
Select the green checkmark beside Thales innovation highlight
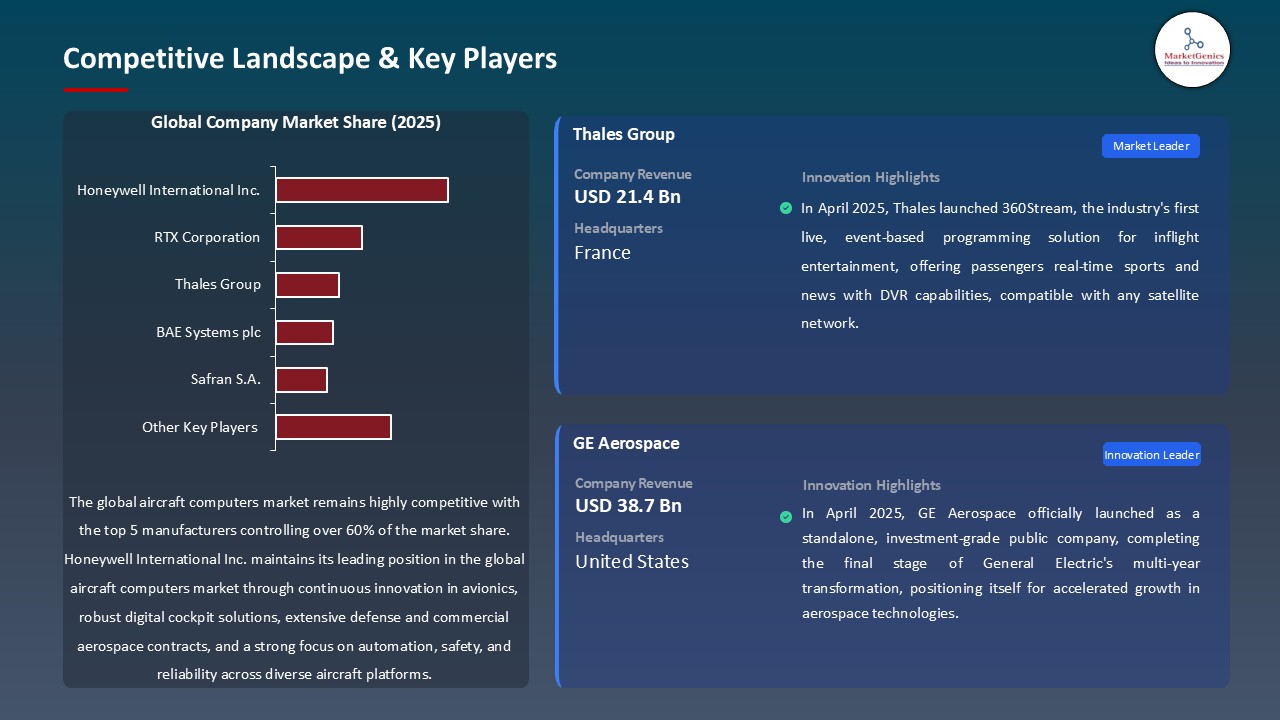pos(786,208)
